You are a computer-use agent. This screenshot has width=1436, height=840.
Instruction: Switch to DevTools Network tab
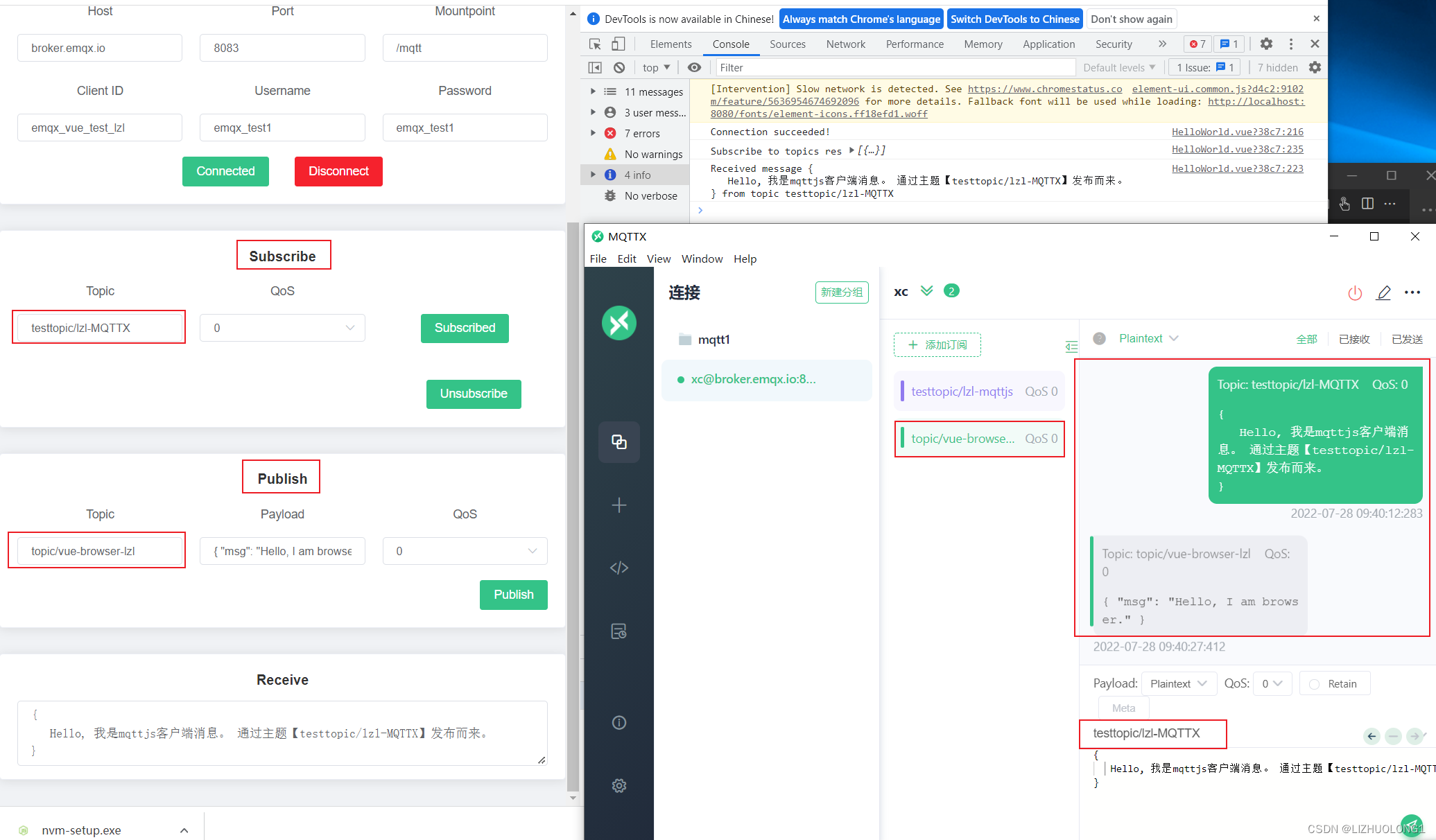(x=845, y=44)
